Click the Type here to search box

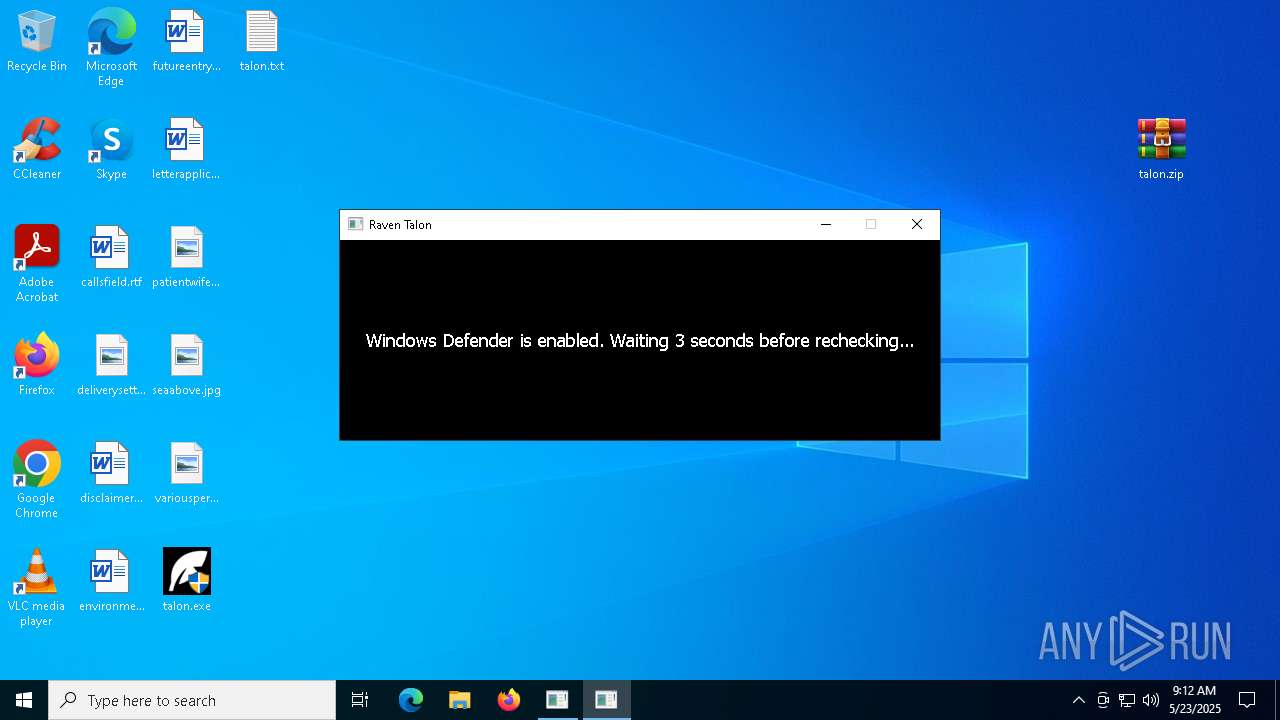192,700
